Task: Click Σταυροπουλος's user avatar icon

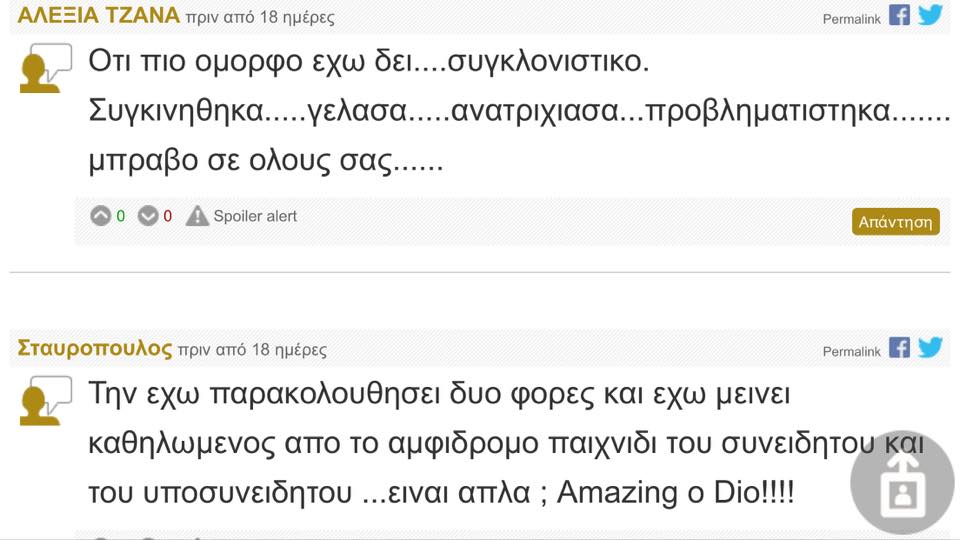Action: (46, 401)
